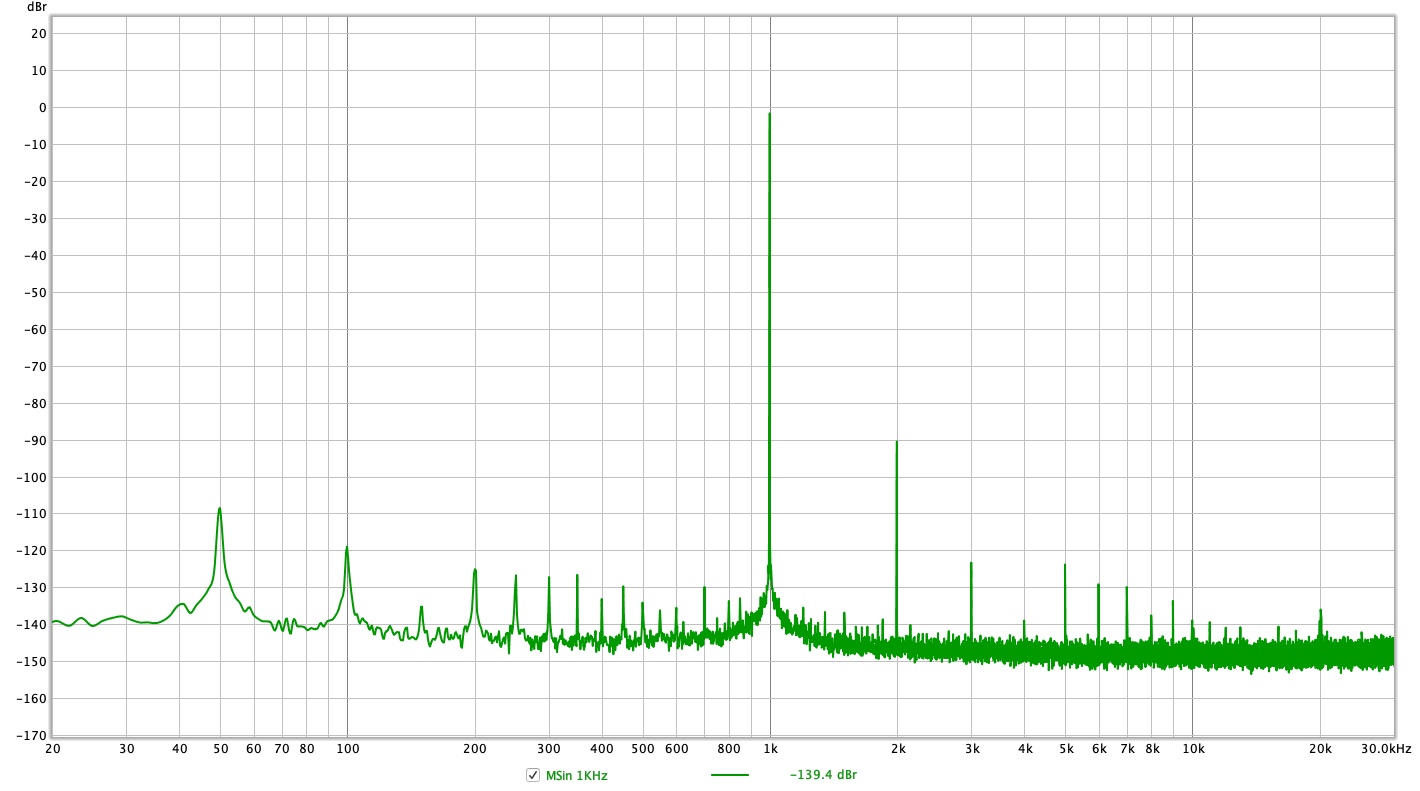Click the 800 frequency axis label
This screenshot has width=1420, height=791.
(x=730, y=748)
